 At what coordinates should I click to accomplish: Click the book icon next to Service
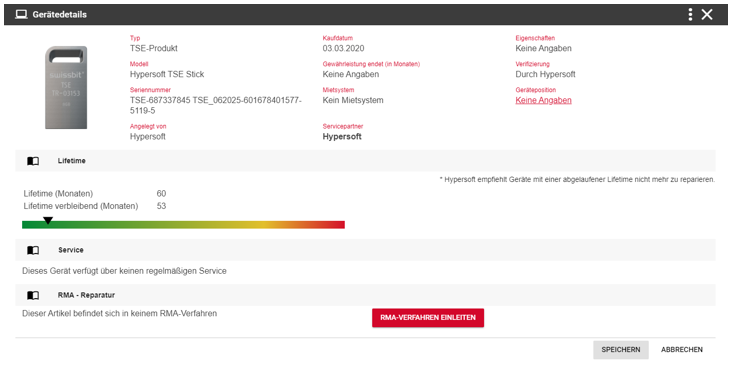pyautogui.click(x=33, y=250)
